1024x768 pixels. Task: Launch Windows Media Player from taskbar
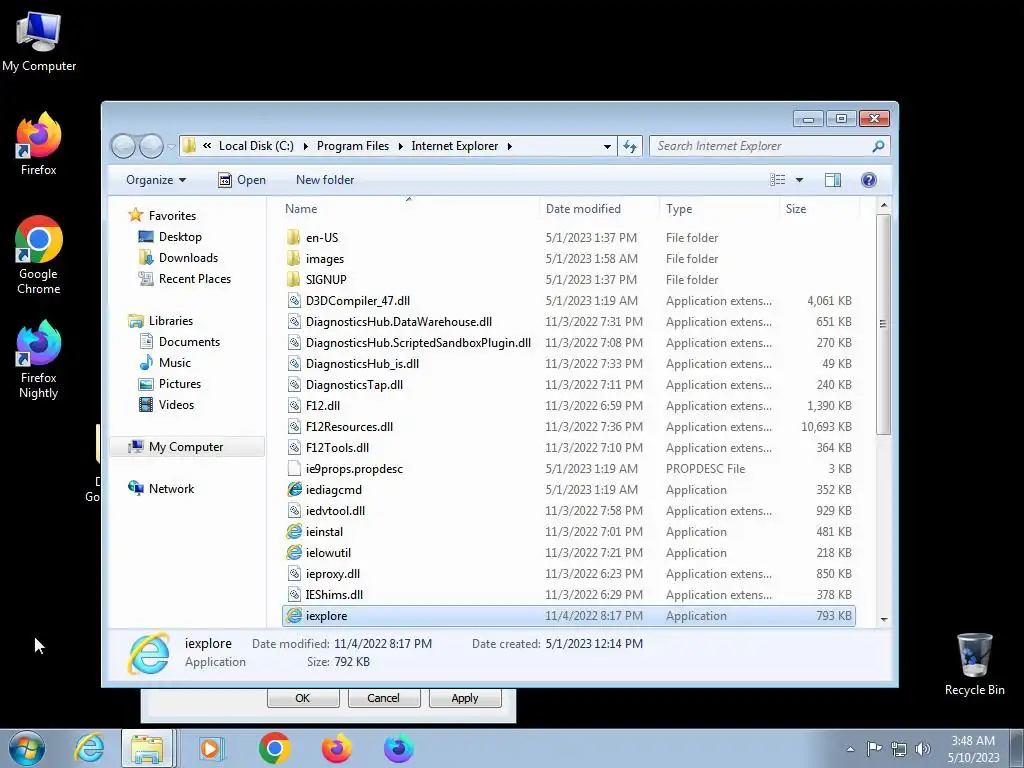point(211,748)
